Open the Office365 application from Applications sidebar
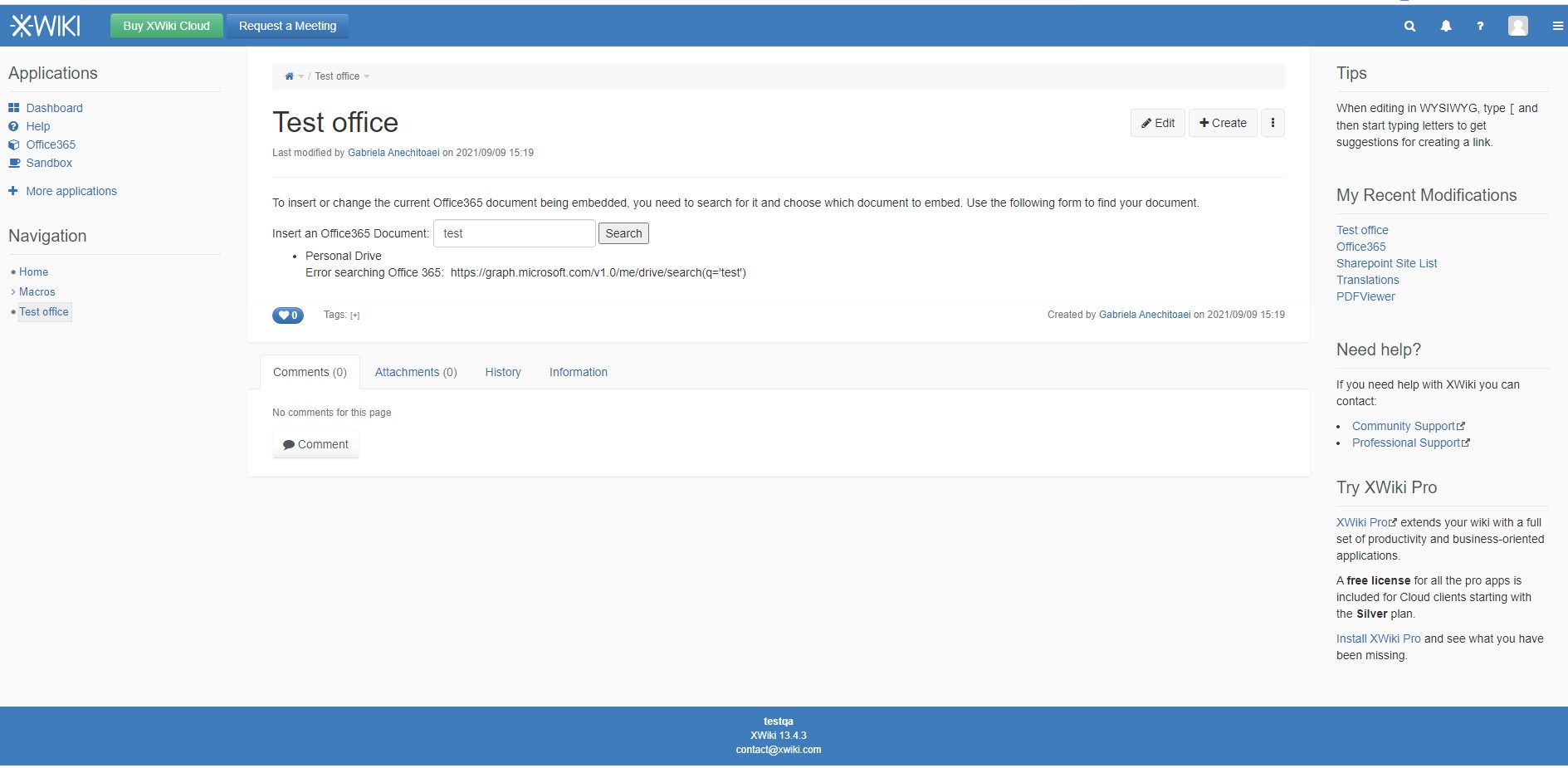The width and height of the screenshot is (1568, 768). click(x=51, y=144)
